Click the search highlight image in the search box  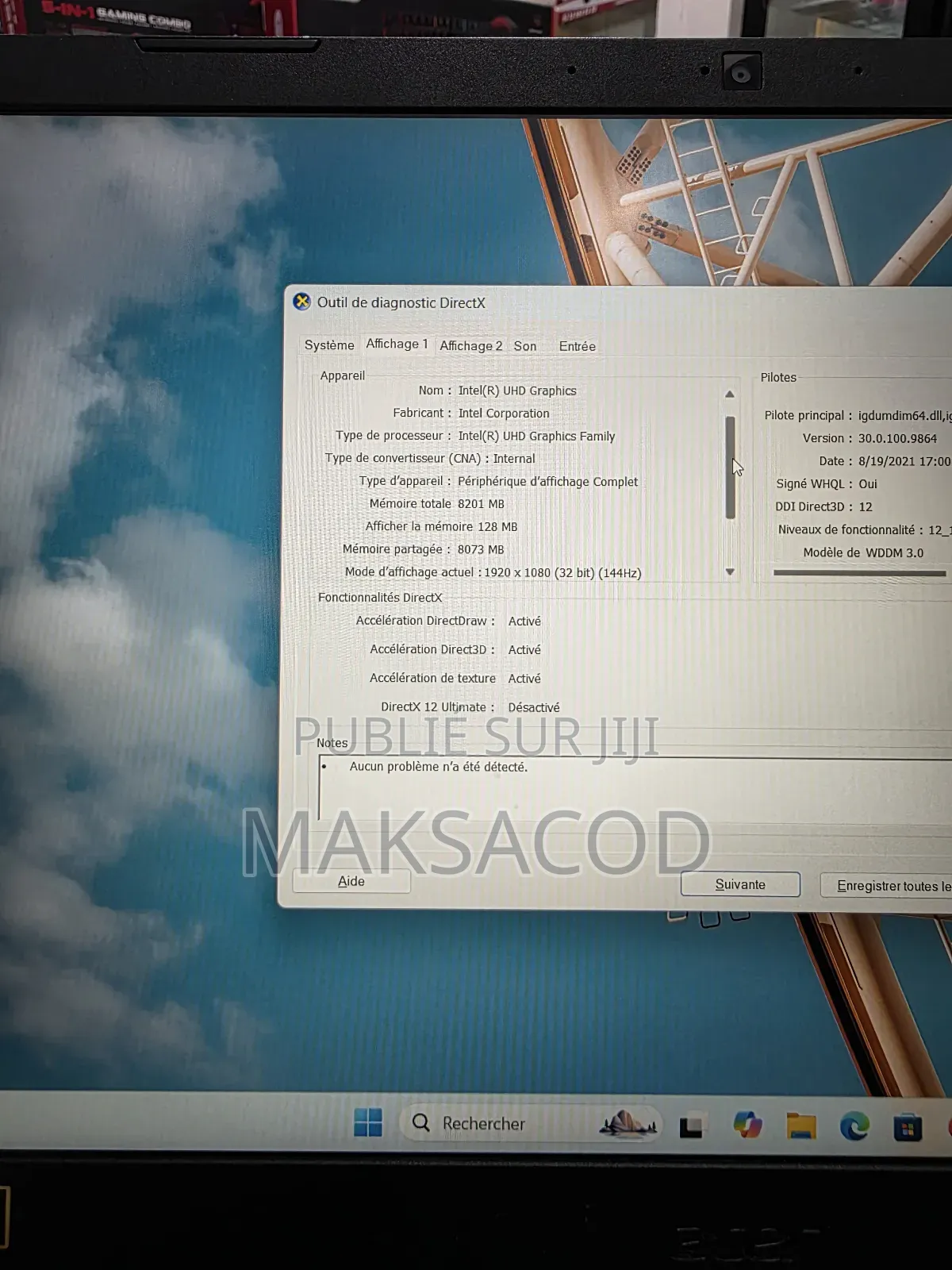click(x=628, y=1124)
